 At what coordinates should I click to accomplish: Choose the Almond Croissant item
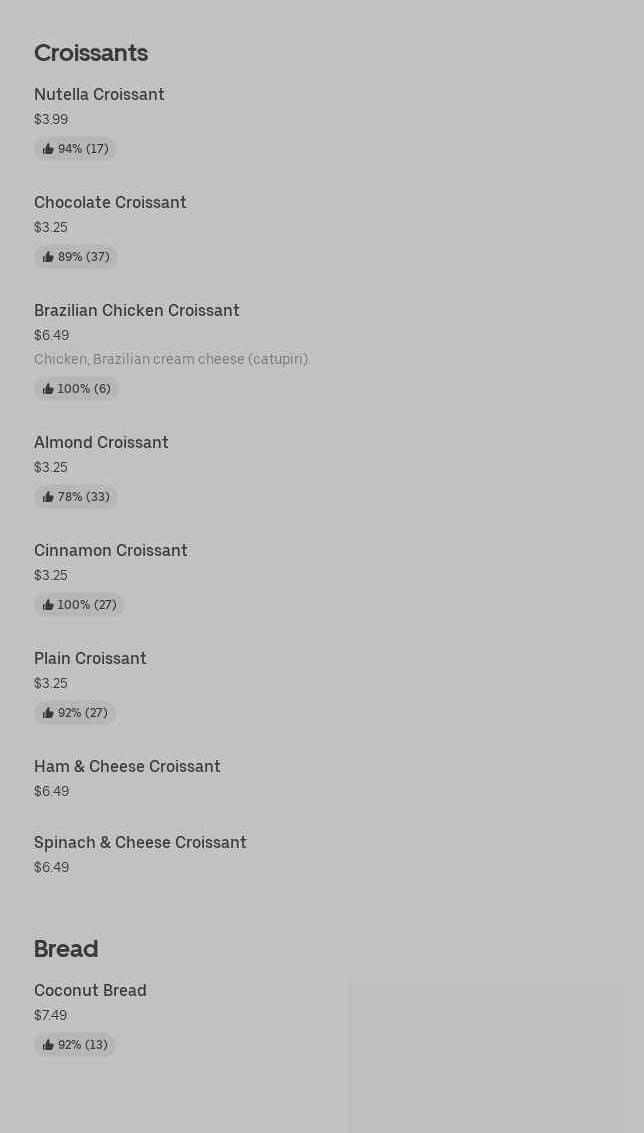coord(101,443)
